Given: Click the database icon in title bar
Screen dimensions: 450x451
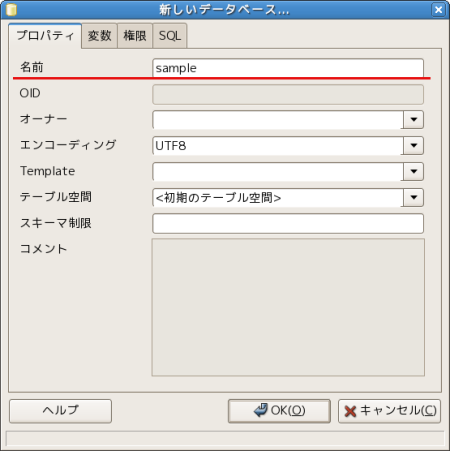Looking at the screenshot, I should (11, 9).
